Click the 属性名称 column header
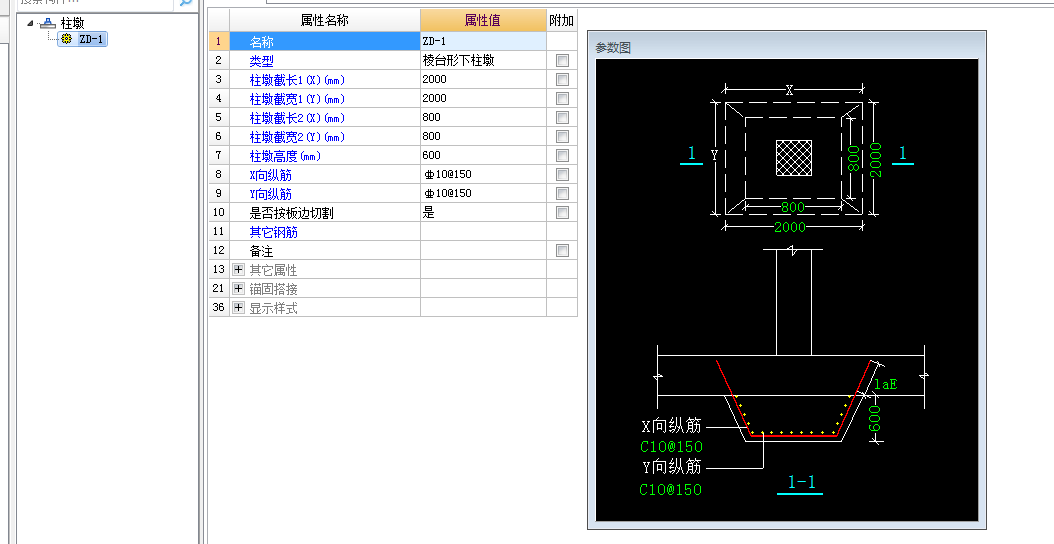 click(x=325, y=20)
